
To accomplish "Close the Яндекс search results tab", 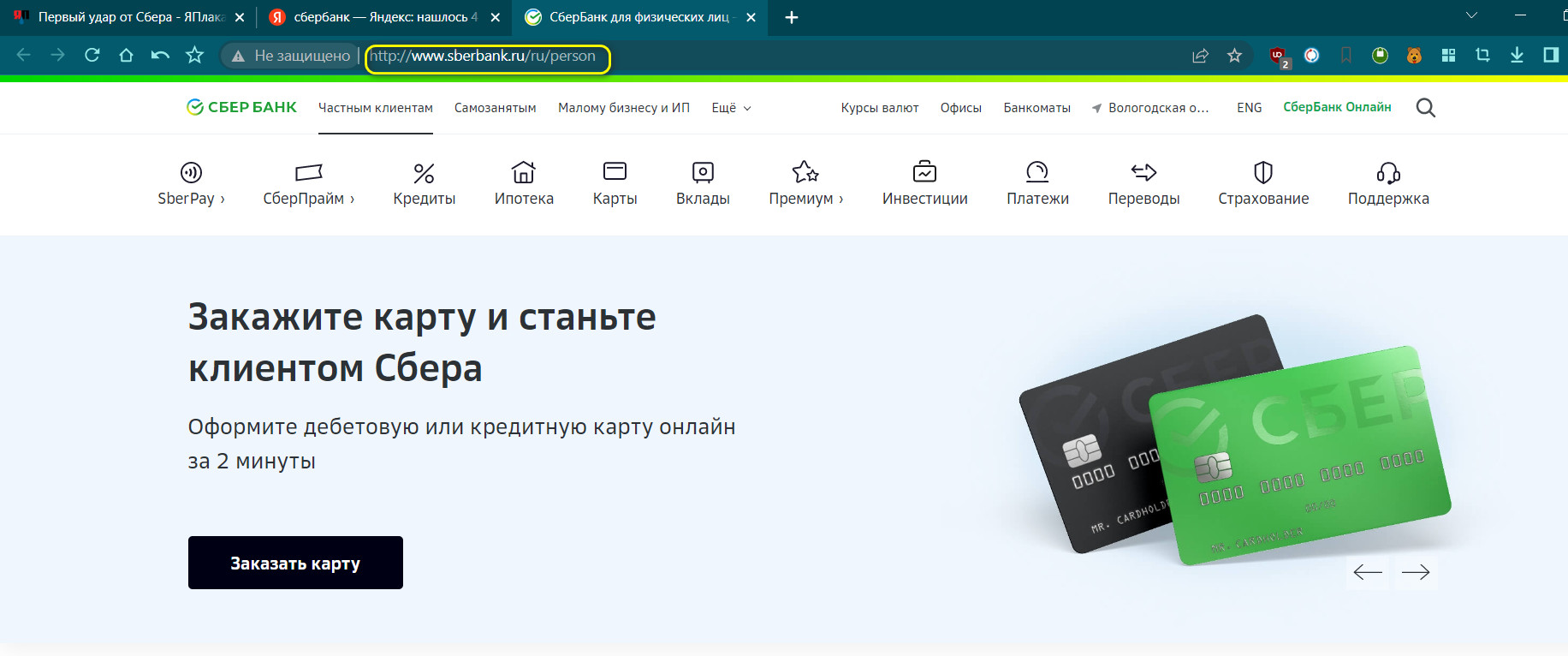I will 495,17.
